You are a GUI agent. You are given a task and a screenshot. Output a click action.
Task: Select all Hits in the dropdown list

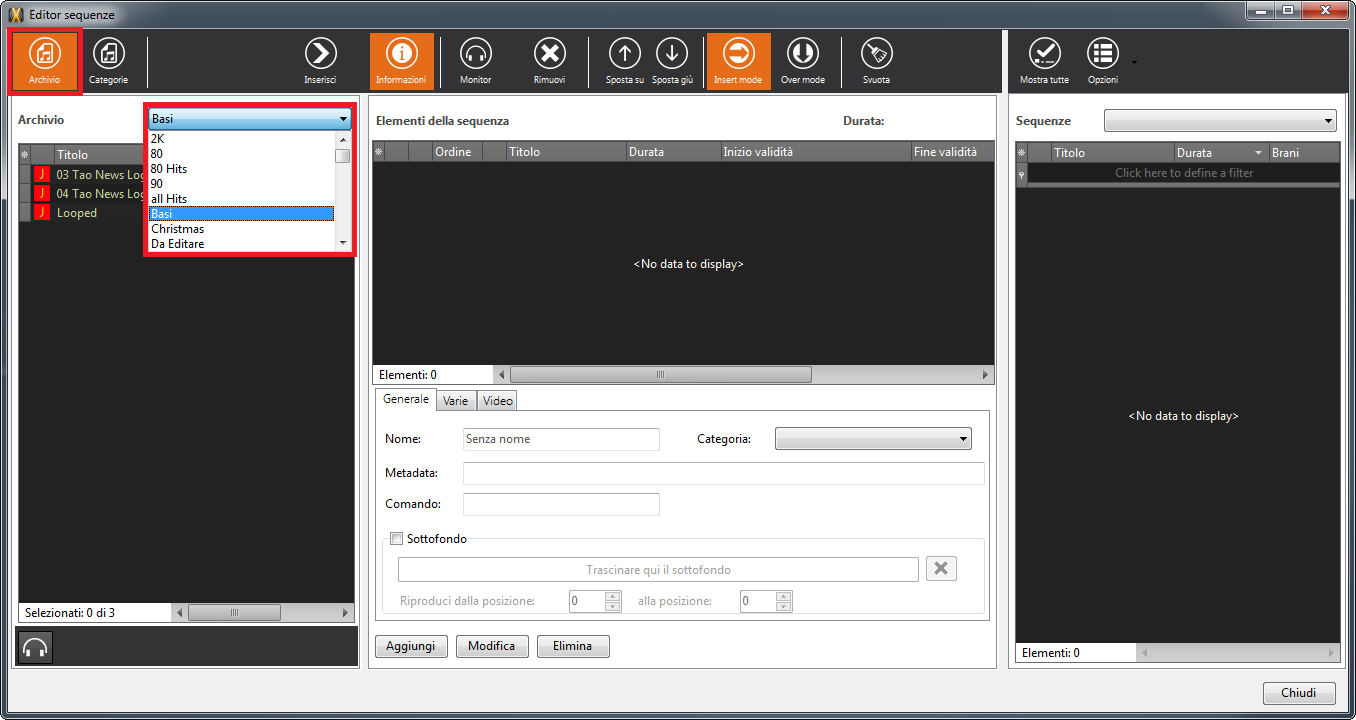point(241,198)
